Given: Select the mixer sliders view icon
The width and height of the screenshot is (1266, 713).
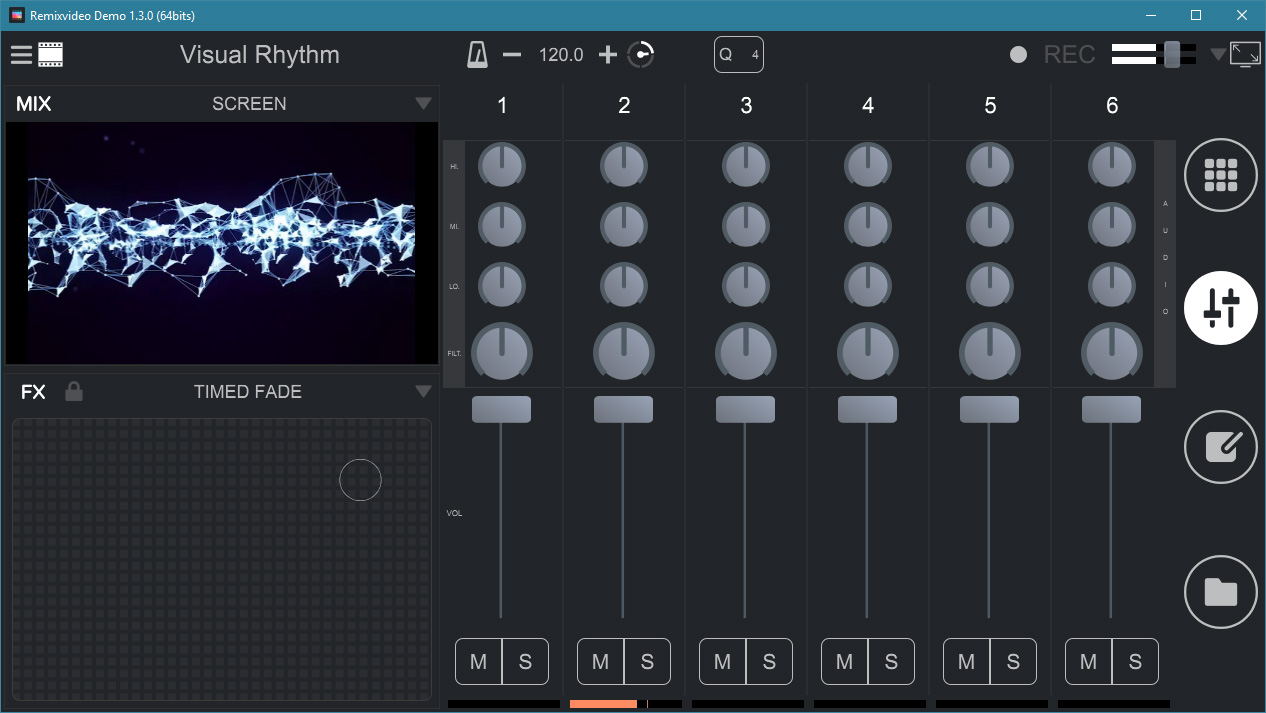Looking at the screenshot, I should tap(1220, 308).
